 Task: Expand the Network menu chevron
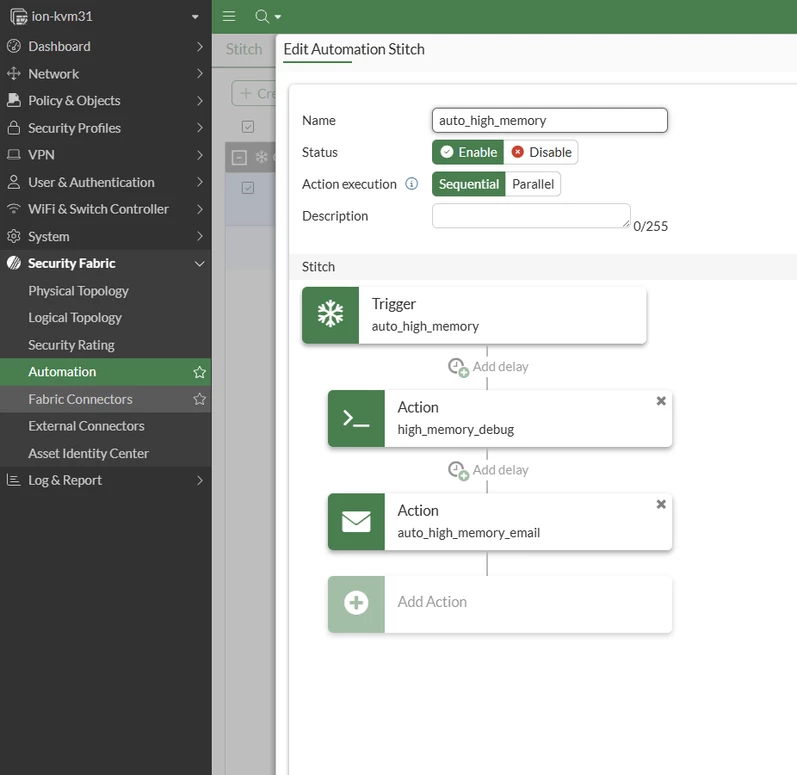200,74
